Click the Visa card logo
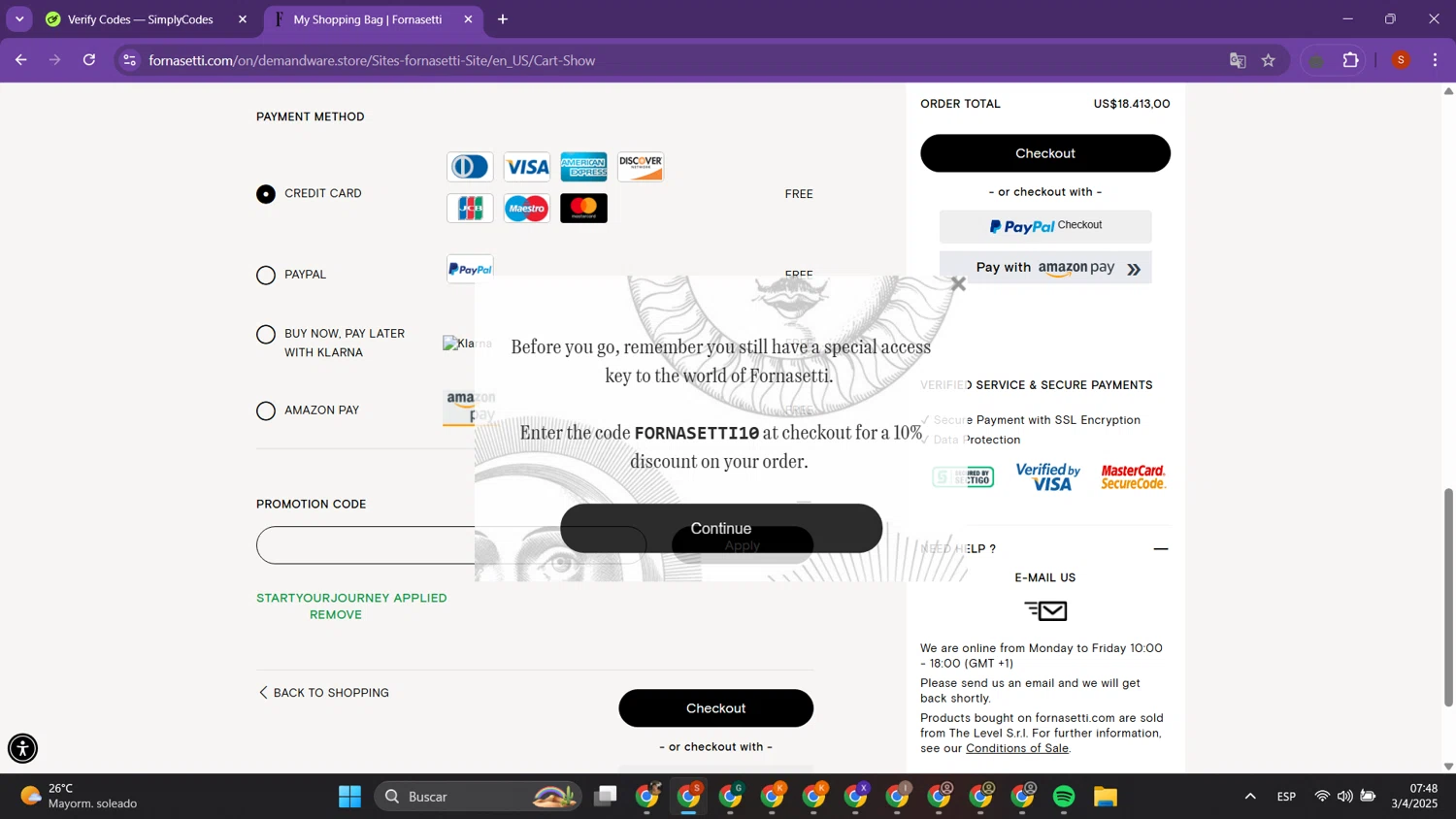 pos(527,167)
